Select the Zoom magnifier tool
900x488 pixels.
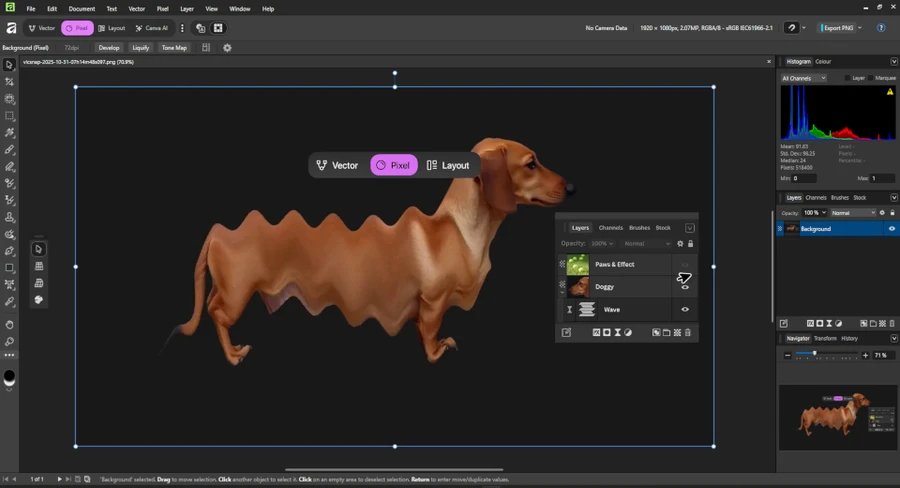click(9, 342)
